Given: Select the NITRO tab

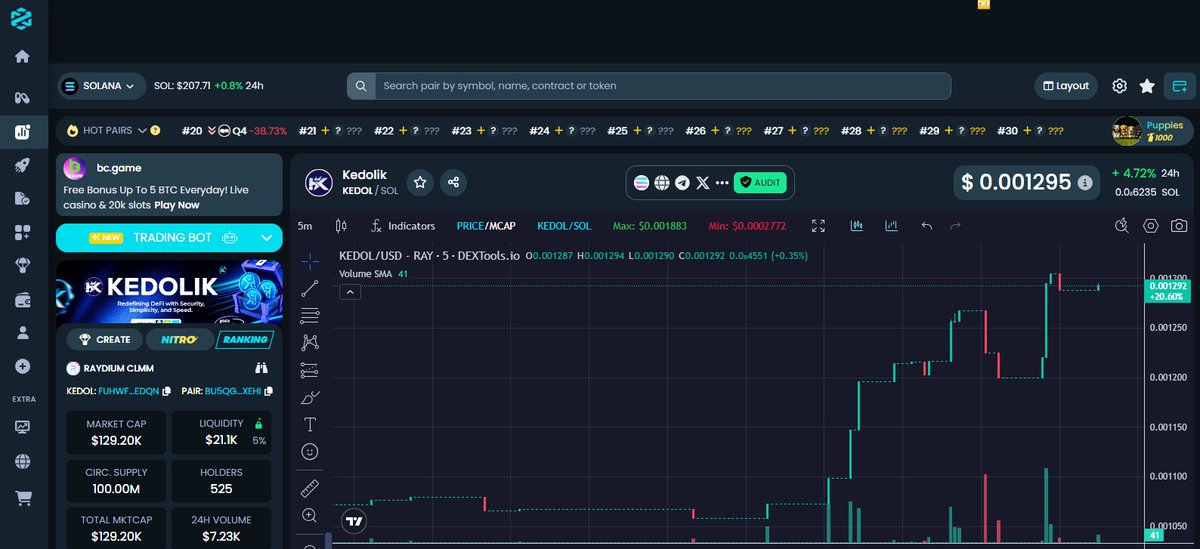Looking at the screenshot, I should [178, 340].
